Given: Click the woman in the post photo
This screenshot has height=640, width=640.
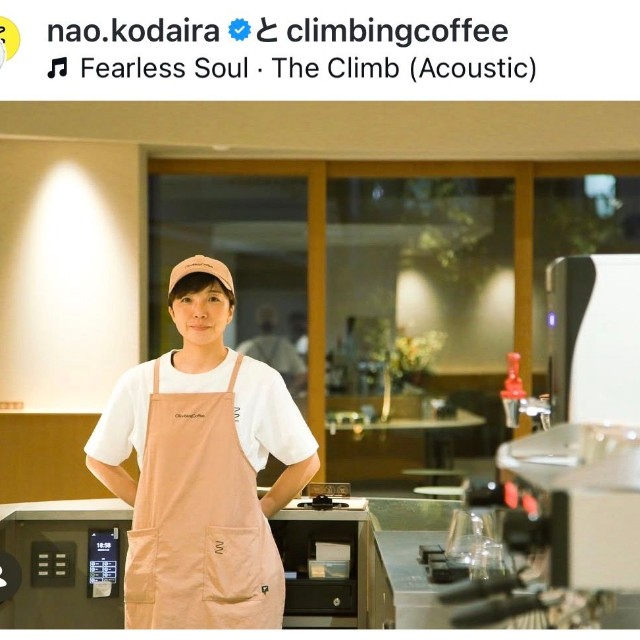Looking at the screenshot, I should 202,443.
